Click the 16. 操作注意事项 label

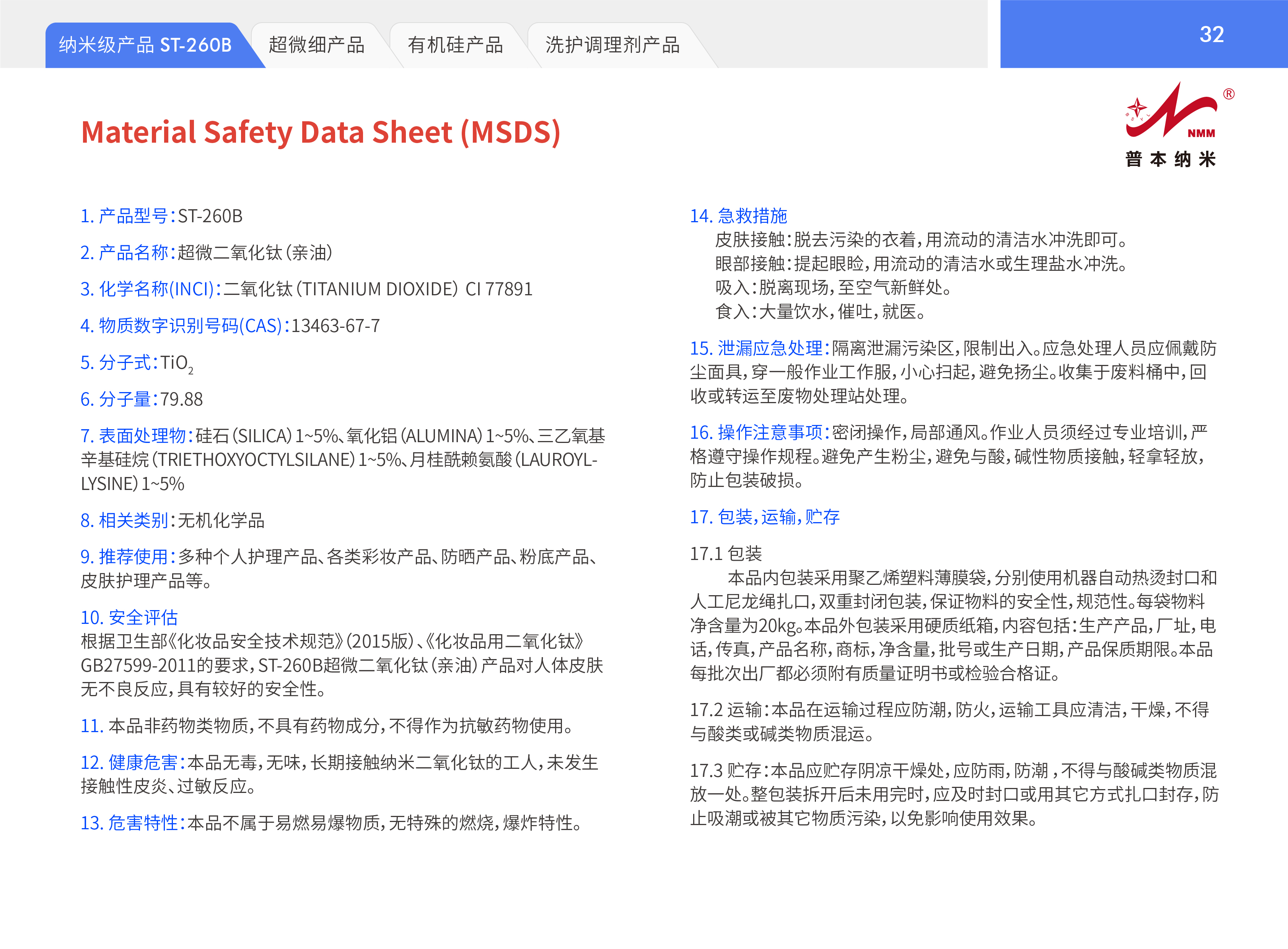point(759,432)
